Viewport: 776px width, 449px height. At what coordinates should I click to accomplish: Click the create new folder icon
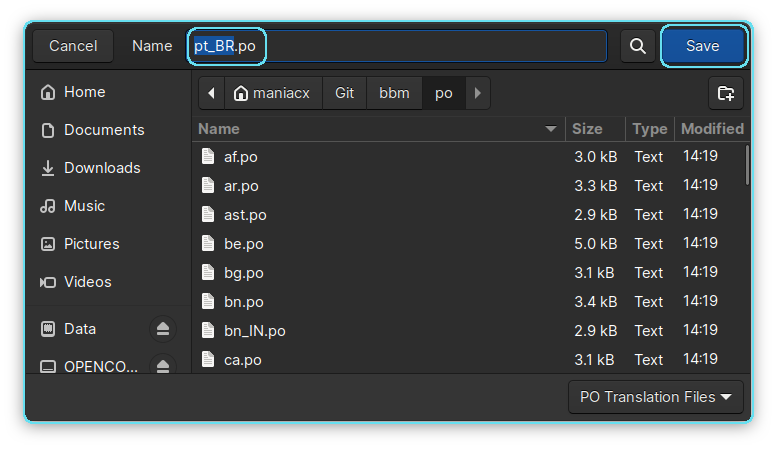[x=725, y=93]
